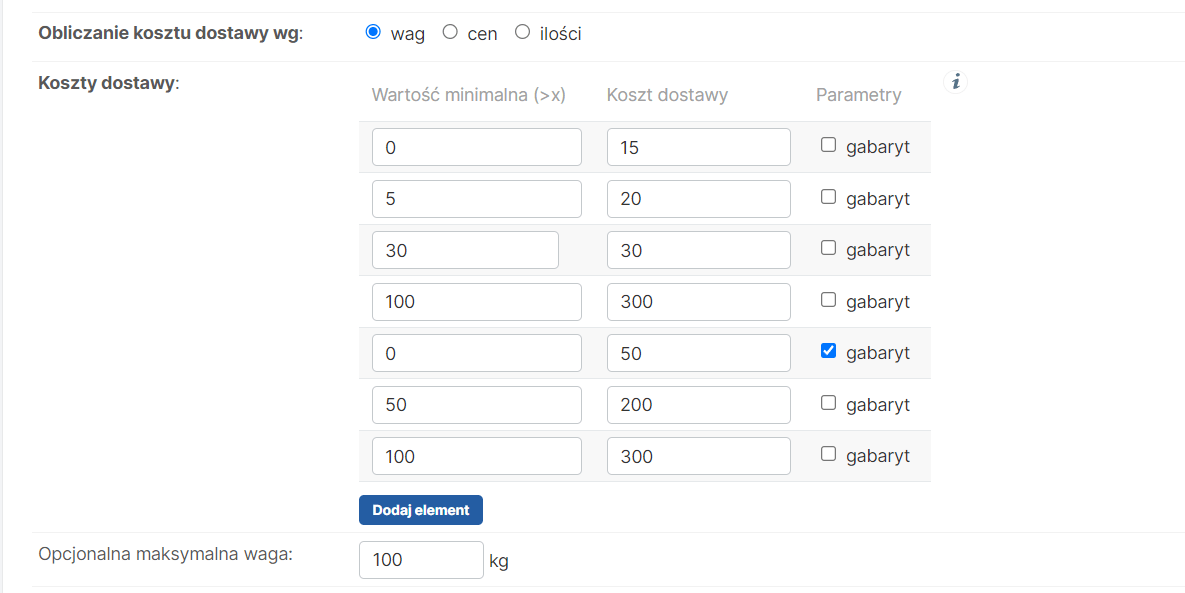Click the delivery cost field showing 200
Viewport: 1185px width, 593px height.
[x=698, y=404]
